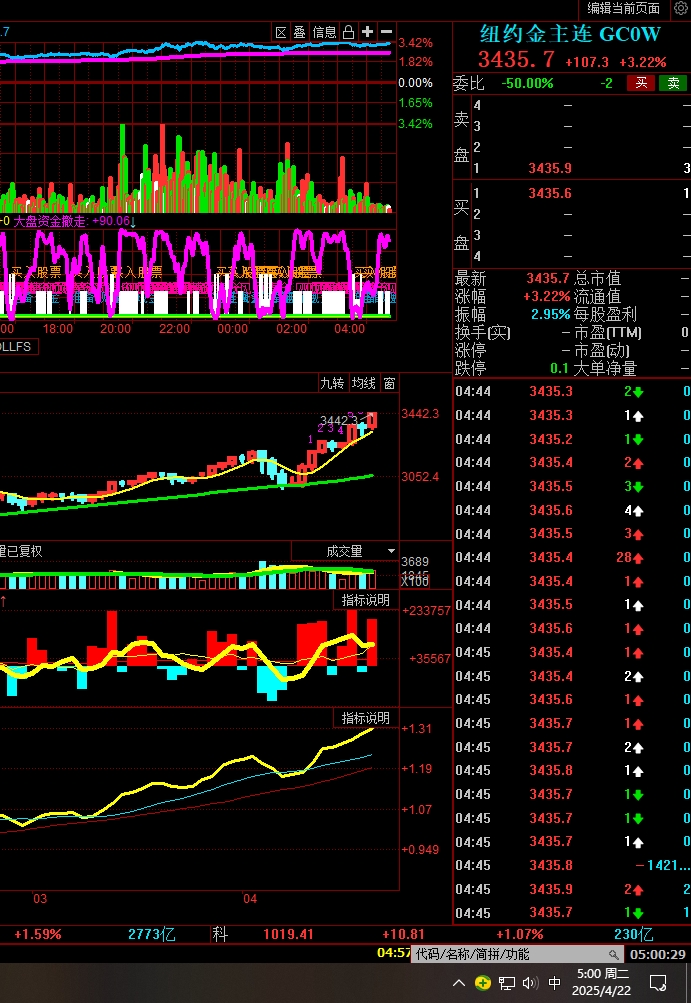Open the 信息 info button
This screenshot has height=1003, width=691.
324,32
